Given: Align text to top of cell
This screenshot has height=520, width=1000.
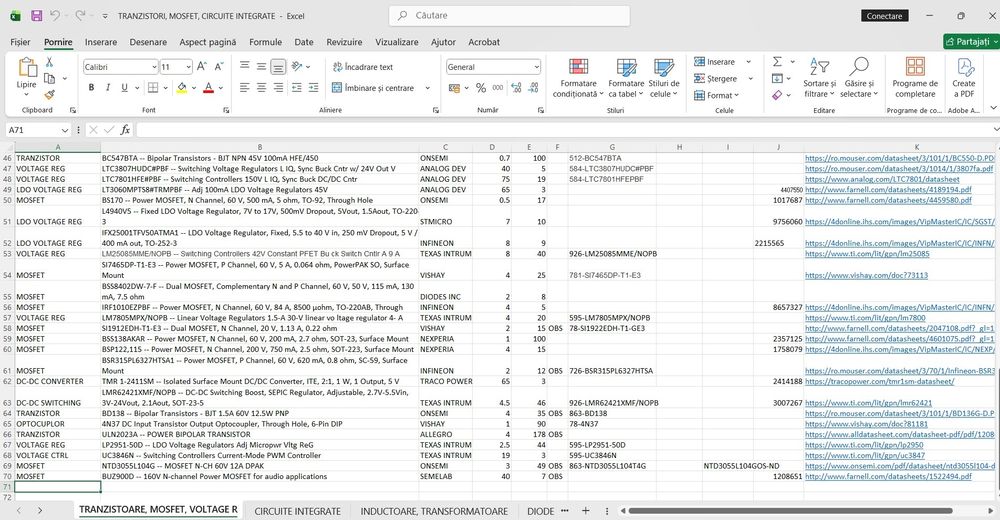Looking at the screenshot, I should coord(245,66).
